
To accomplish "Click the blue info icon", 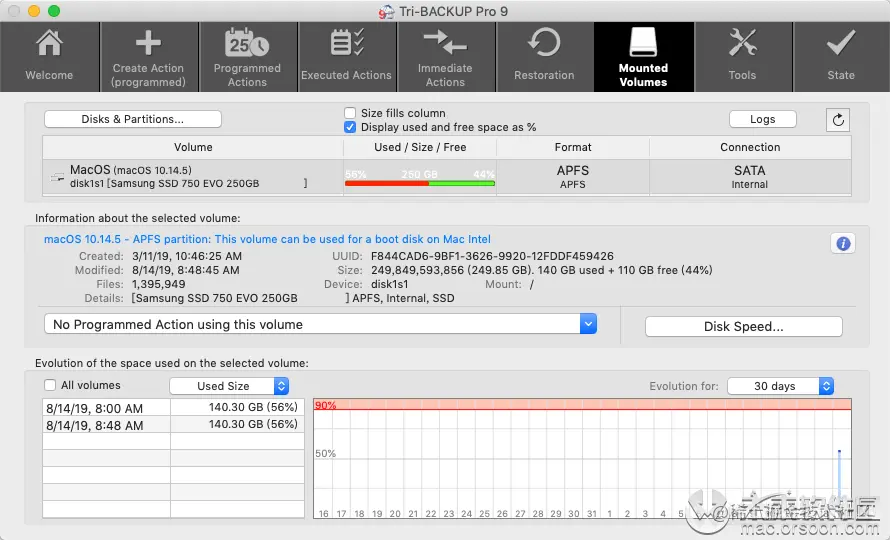I will pos(843,244).
